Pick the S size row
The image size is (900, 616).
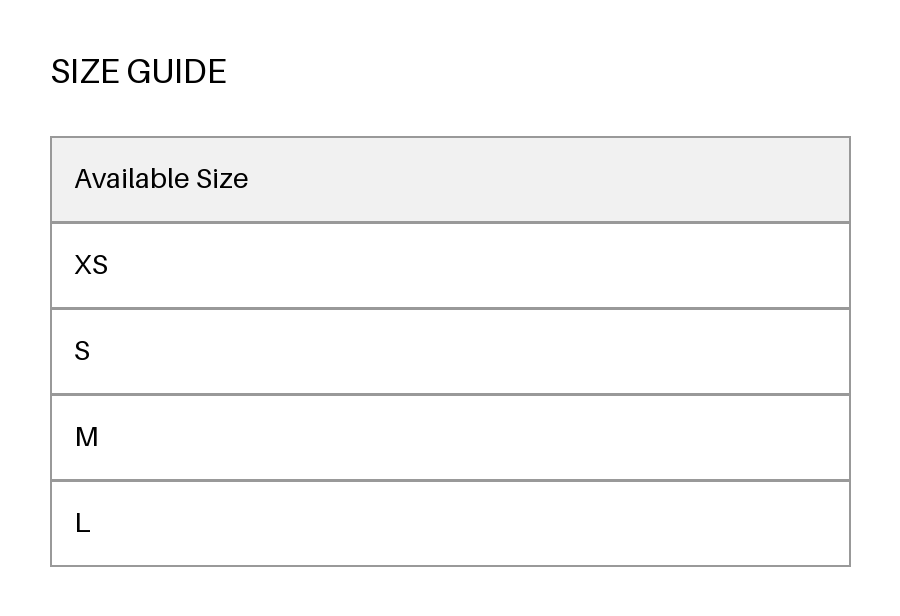(x=451, y=351)
